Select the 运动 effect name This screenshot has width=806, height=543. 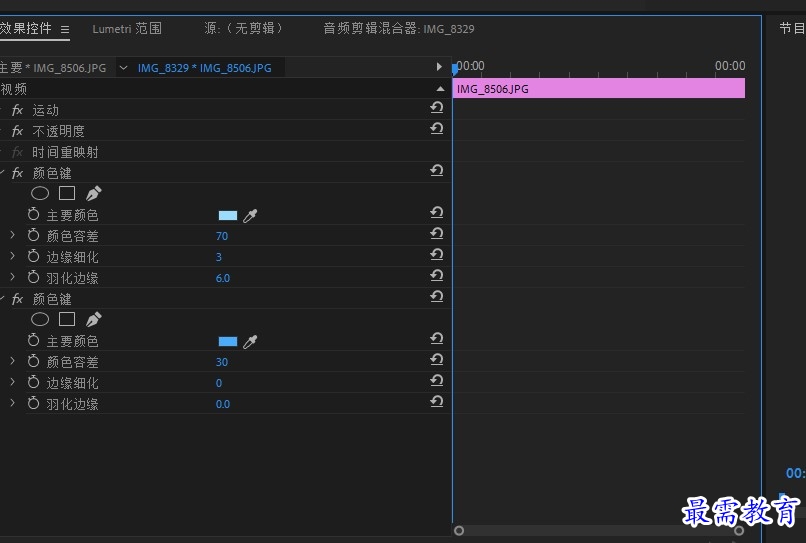45,110
